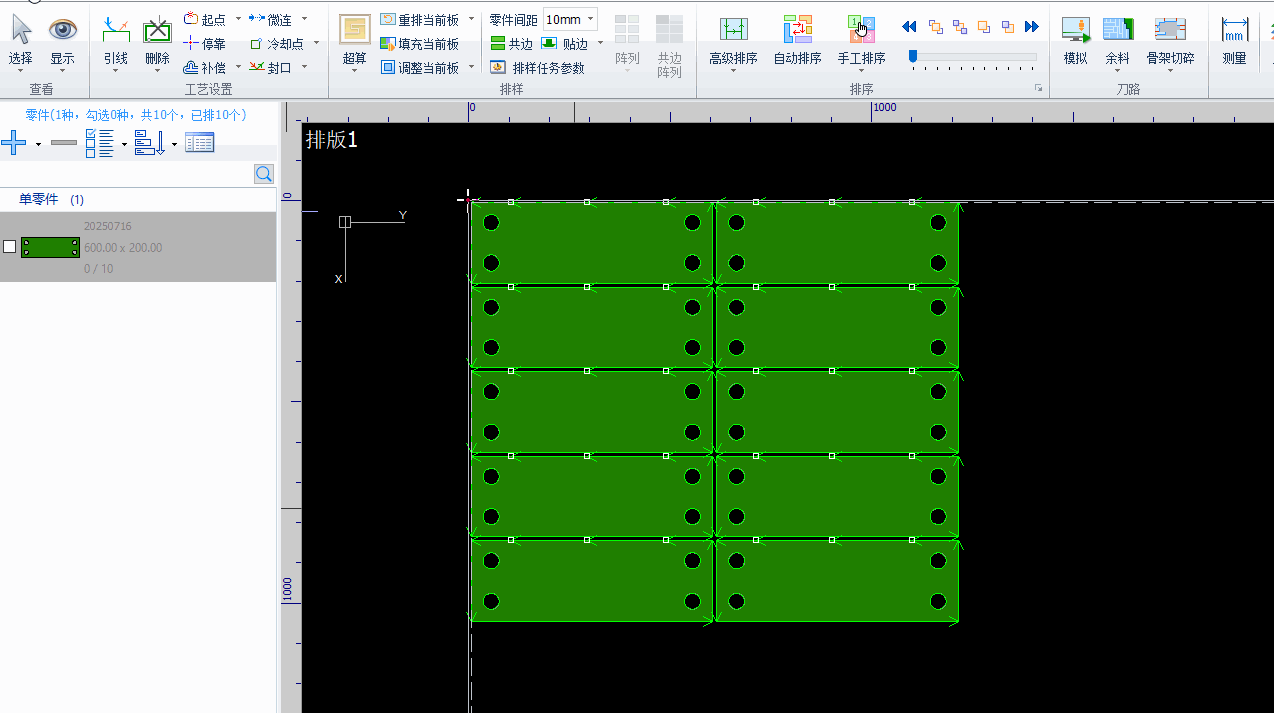Click 排样任务参数 button

[538, 68]
